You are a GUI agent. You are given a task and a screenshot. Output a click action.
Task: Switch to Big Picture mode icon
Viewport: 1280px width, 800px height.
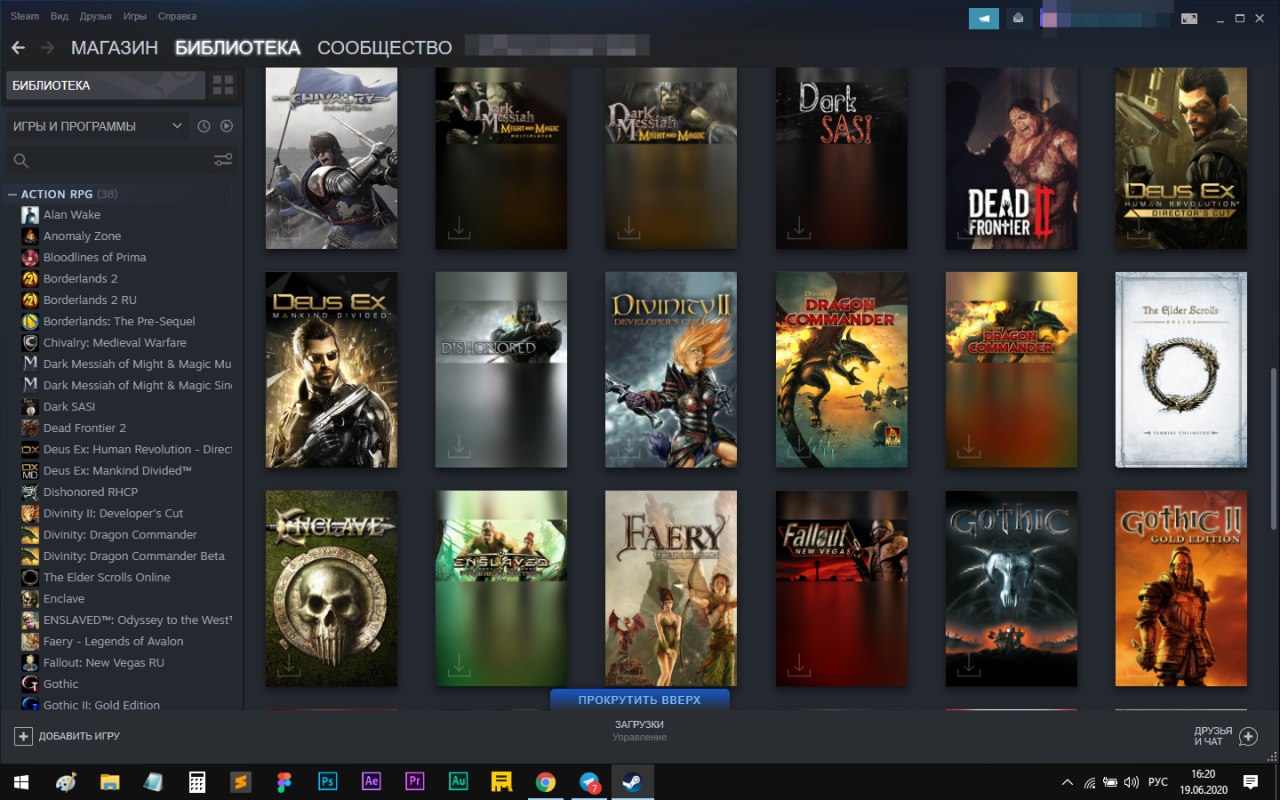1190,18
